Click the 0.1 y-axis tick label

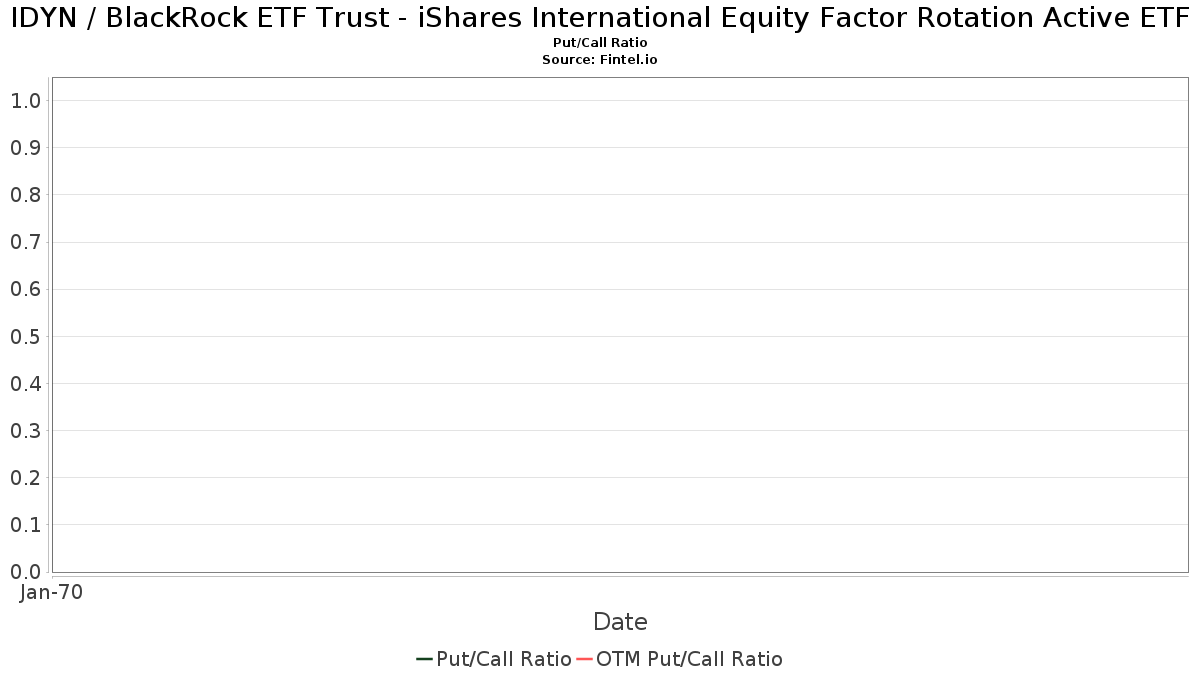[x=25, y=525]
